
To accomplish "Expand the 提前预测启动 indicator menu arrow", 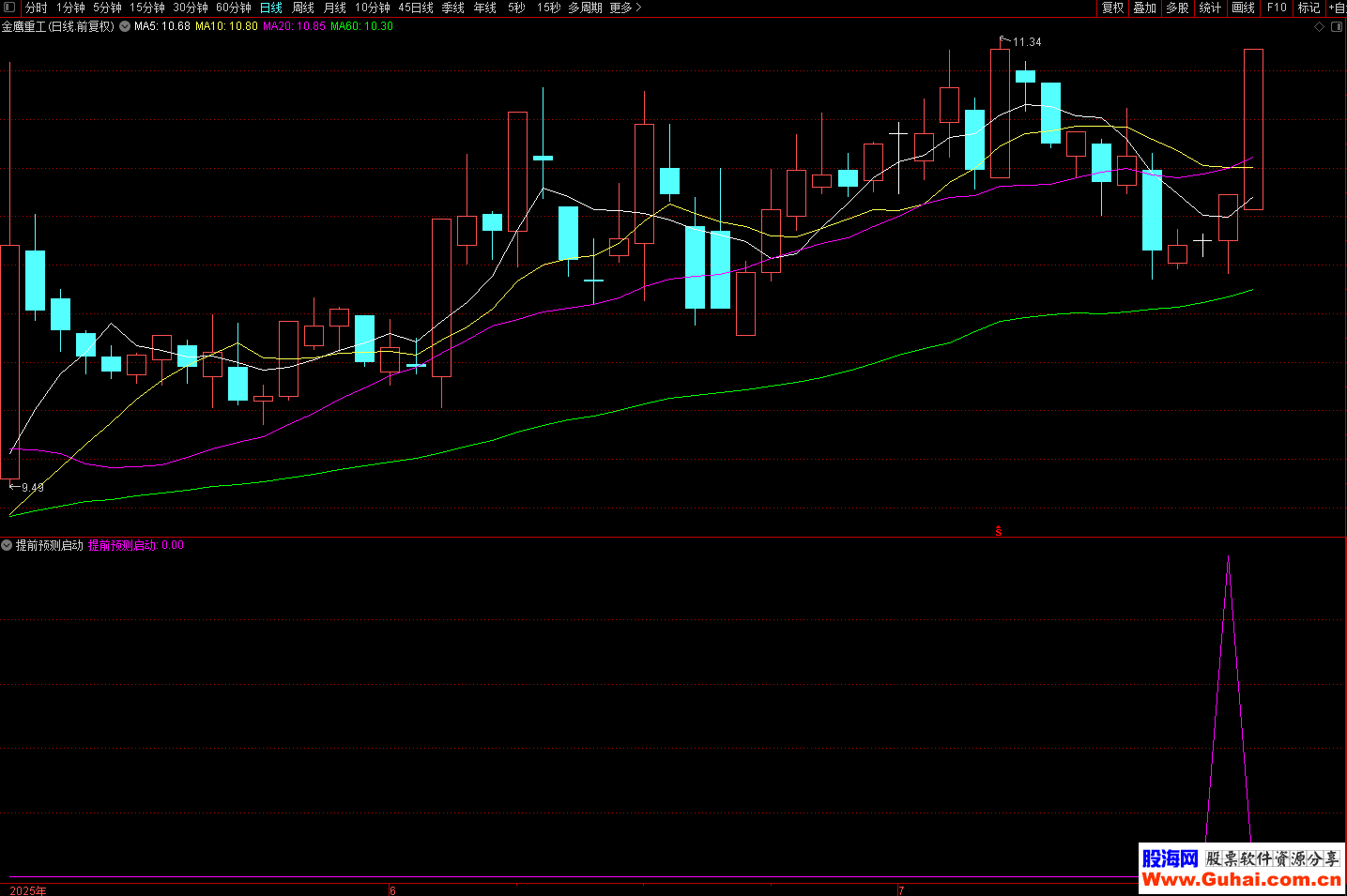I will pos(7,545).
